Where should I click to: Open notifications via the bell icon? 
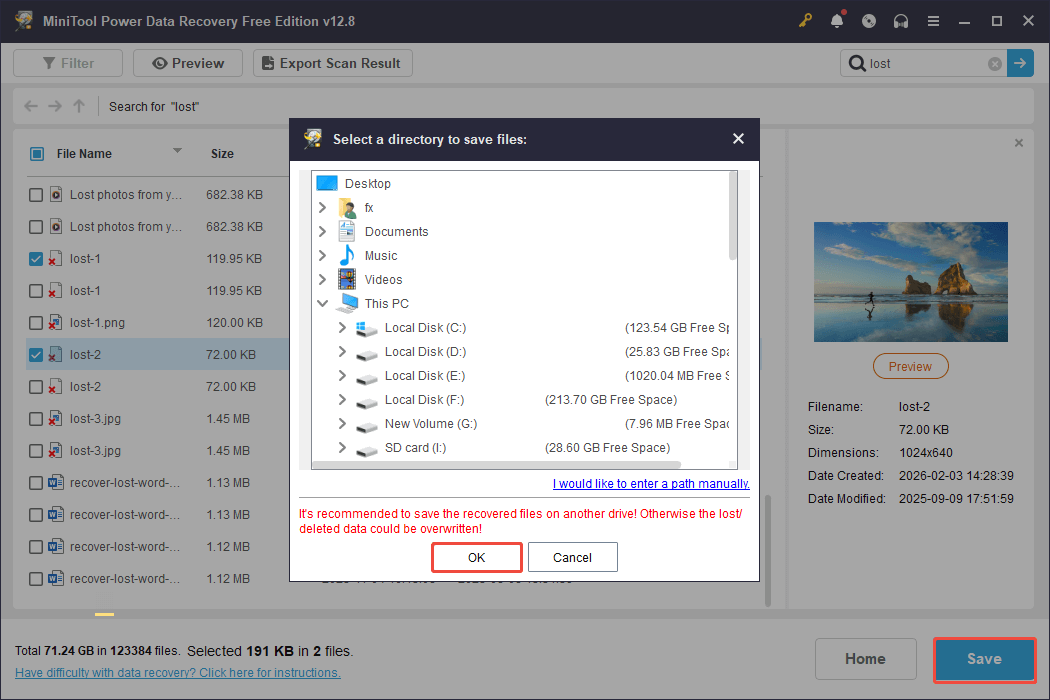pyautogui.click(x=837, y=20)
